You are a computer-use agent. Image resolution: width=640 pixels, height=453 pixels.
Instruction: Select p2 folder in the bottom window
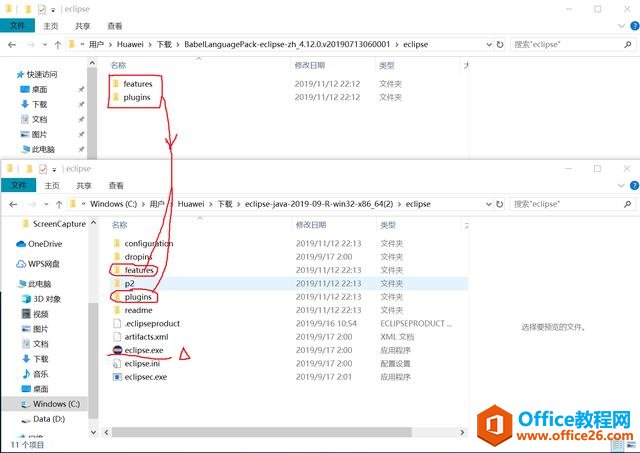[129, 284]
